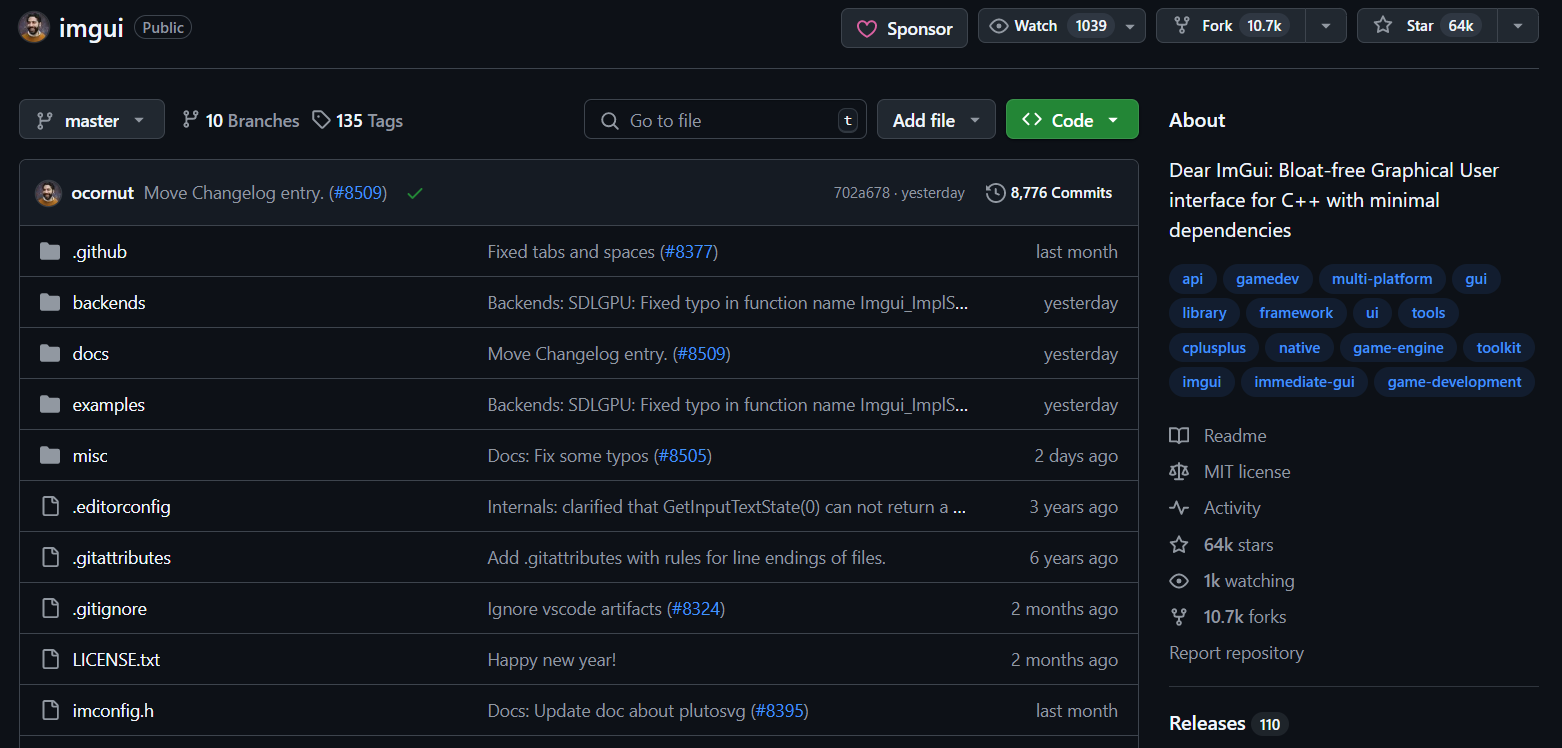This screenshot has width=1562, height=748.
Task: Open the Releases 110 heading link
Action: (1228, 723)
